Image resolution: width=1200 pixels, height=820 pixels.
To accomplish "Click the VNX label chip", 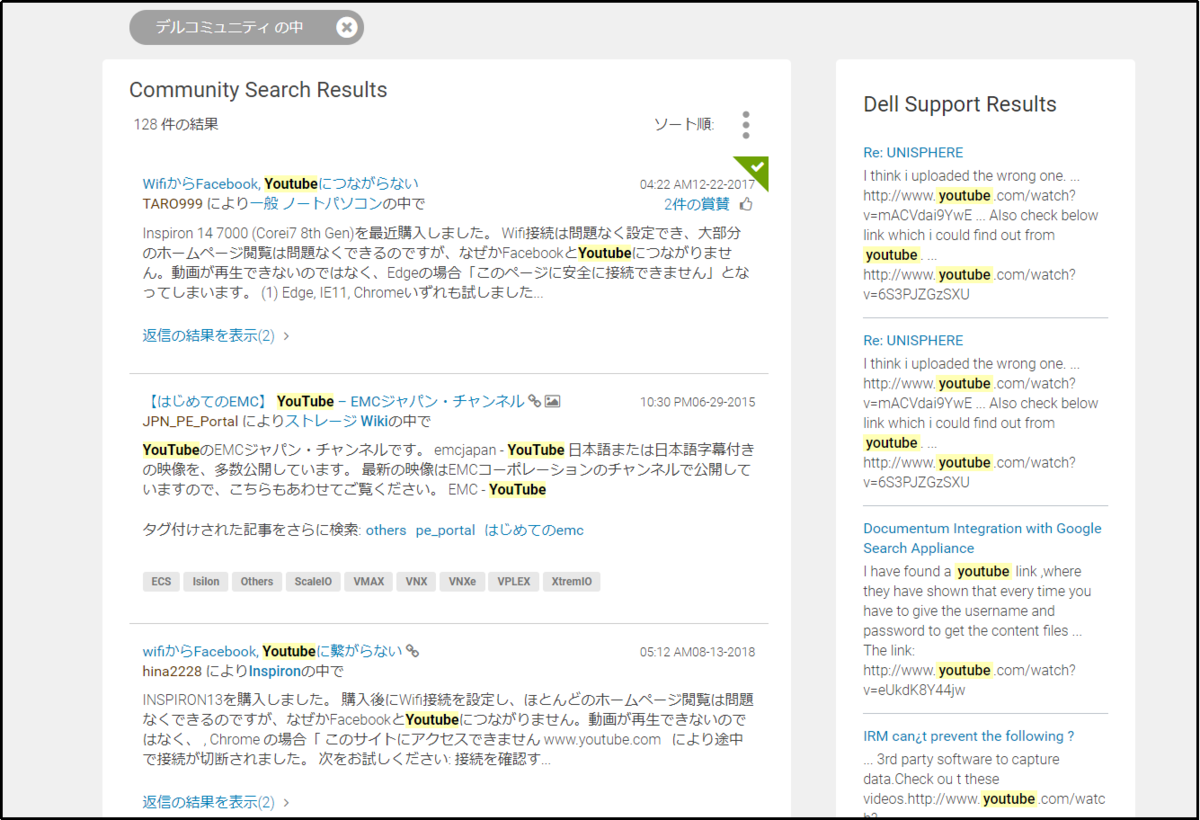I will click(416, 582).
